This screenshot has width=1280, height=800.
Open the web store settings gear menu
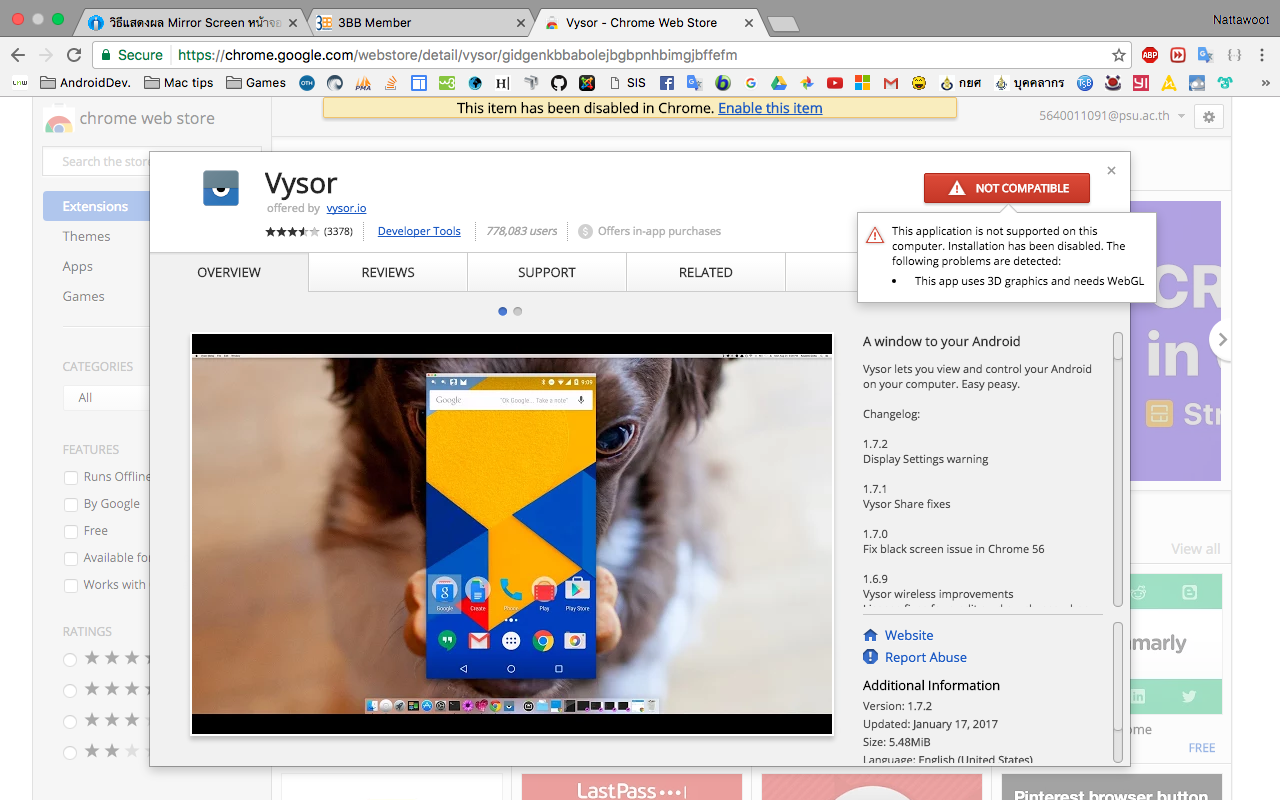point(1209,117)
